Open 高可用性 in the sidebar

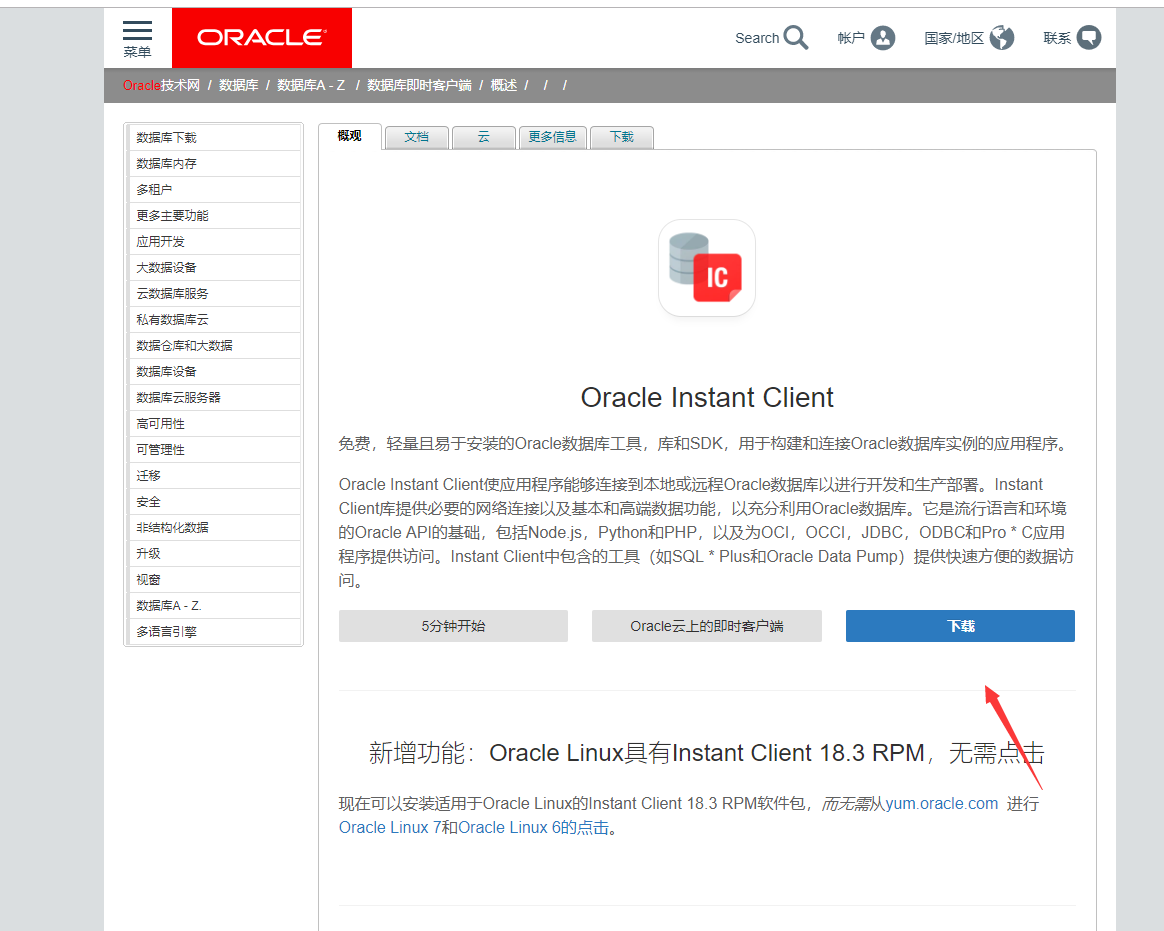click(x=214, y=424)
